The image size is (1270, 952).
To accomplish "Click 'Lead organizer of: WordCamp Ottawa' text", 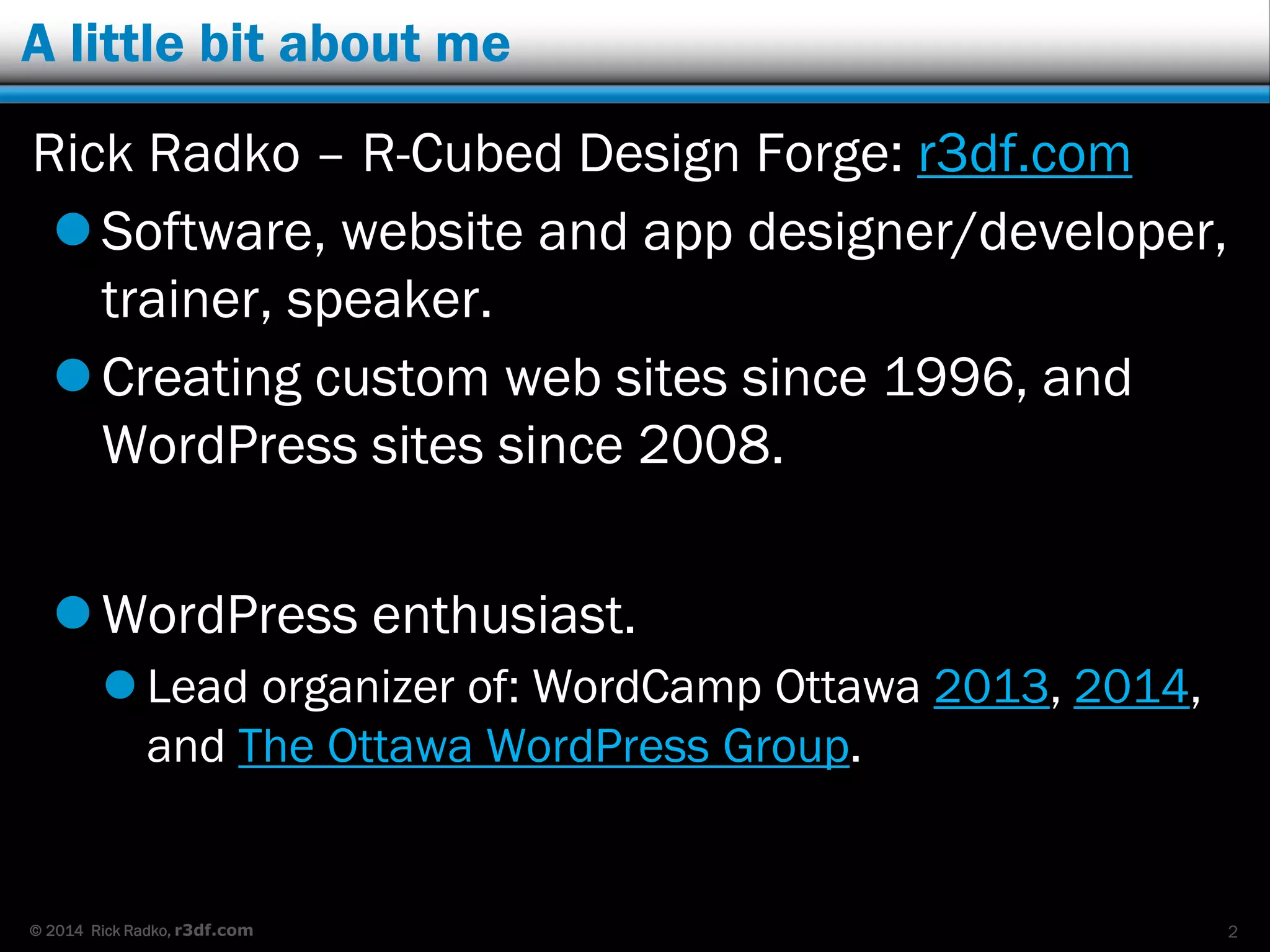I will click(533, 688).
